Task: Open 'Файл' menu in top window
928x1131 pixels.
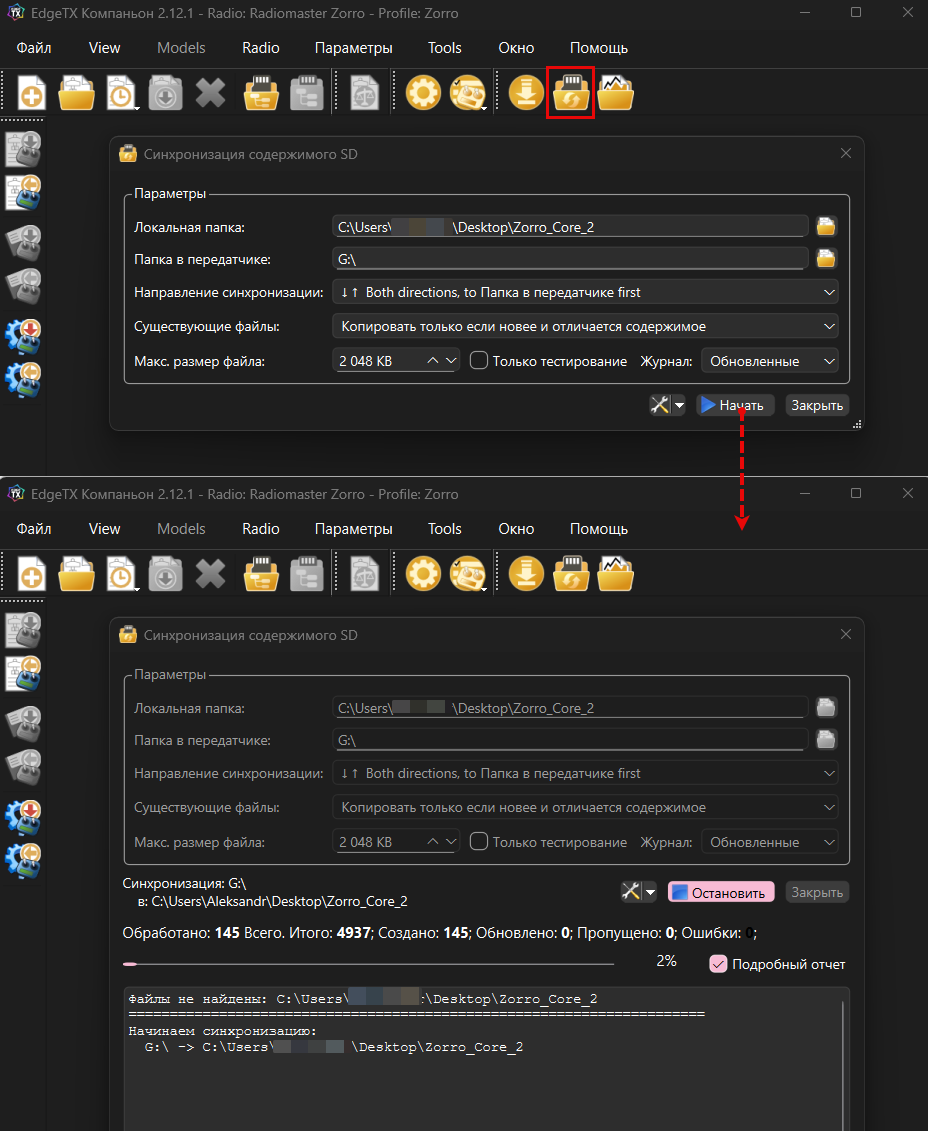Action: click(x=34, y=48)
